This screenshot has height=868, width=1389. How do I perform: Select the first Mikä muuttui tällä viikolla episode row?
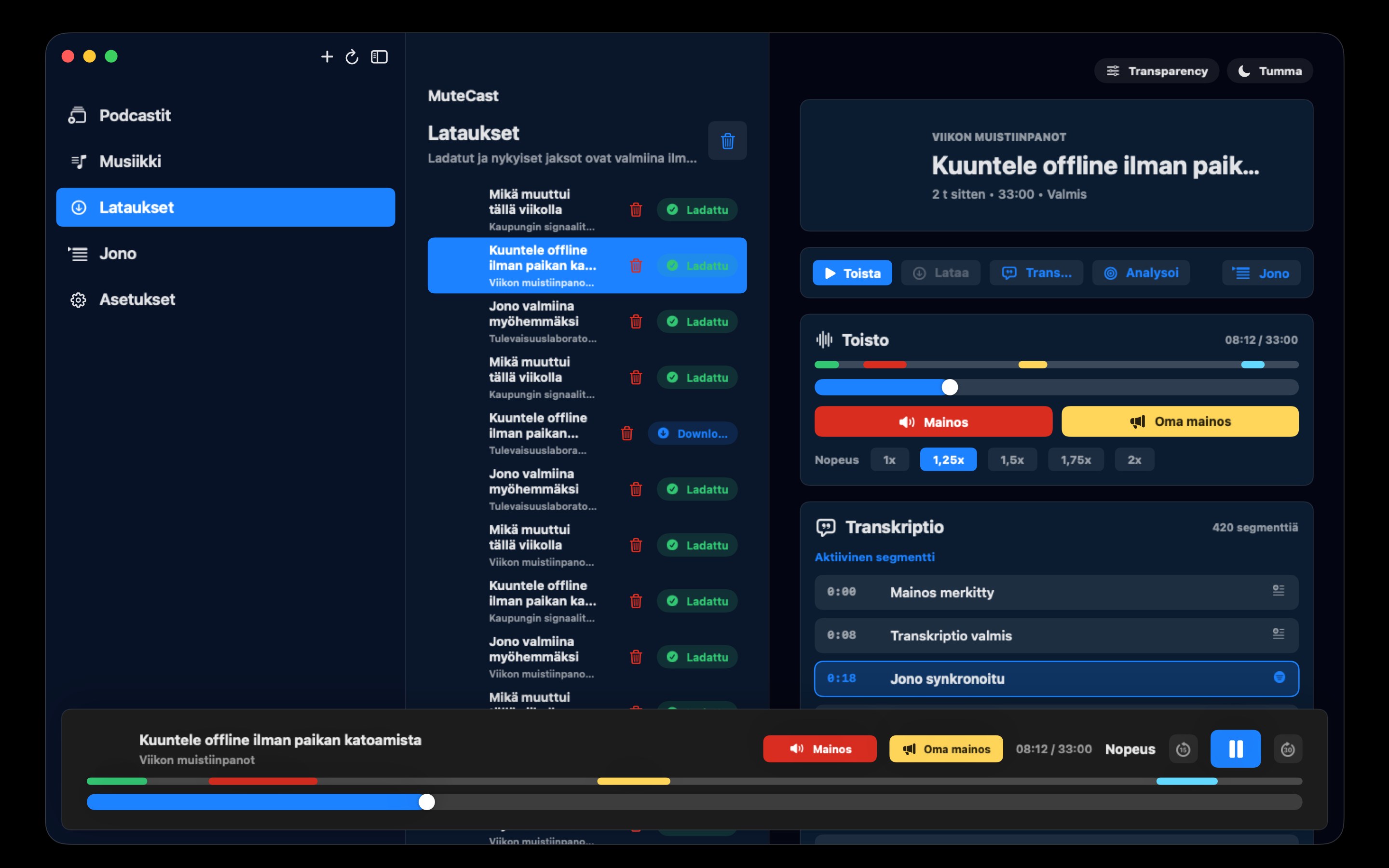[587, 210]
